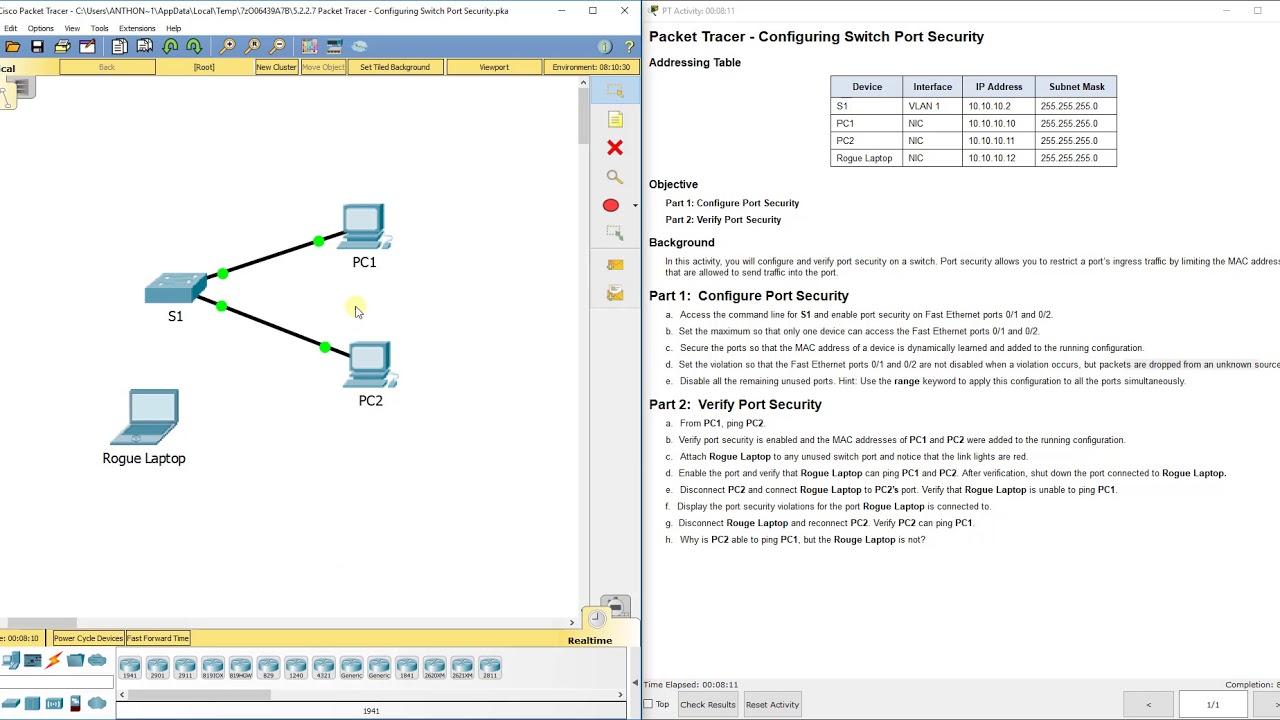Image resolution: width=1280 pixels, height=720 pixels.
Task: Select the red ellipse drawing tool
Action: 611,205
